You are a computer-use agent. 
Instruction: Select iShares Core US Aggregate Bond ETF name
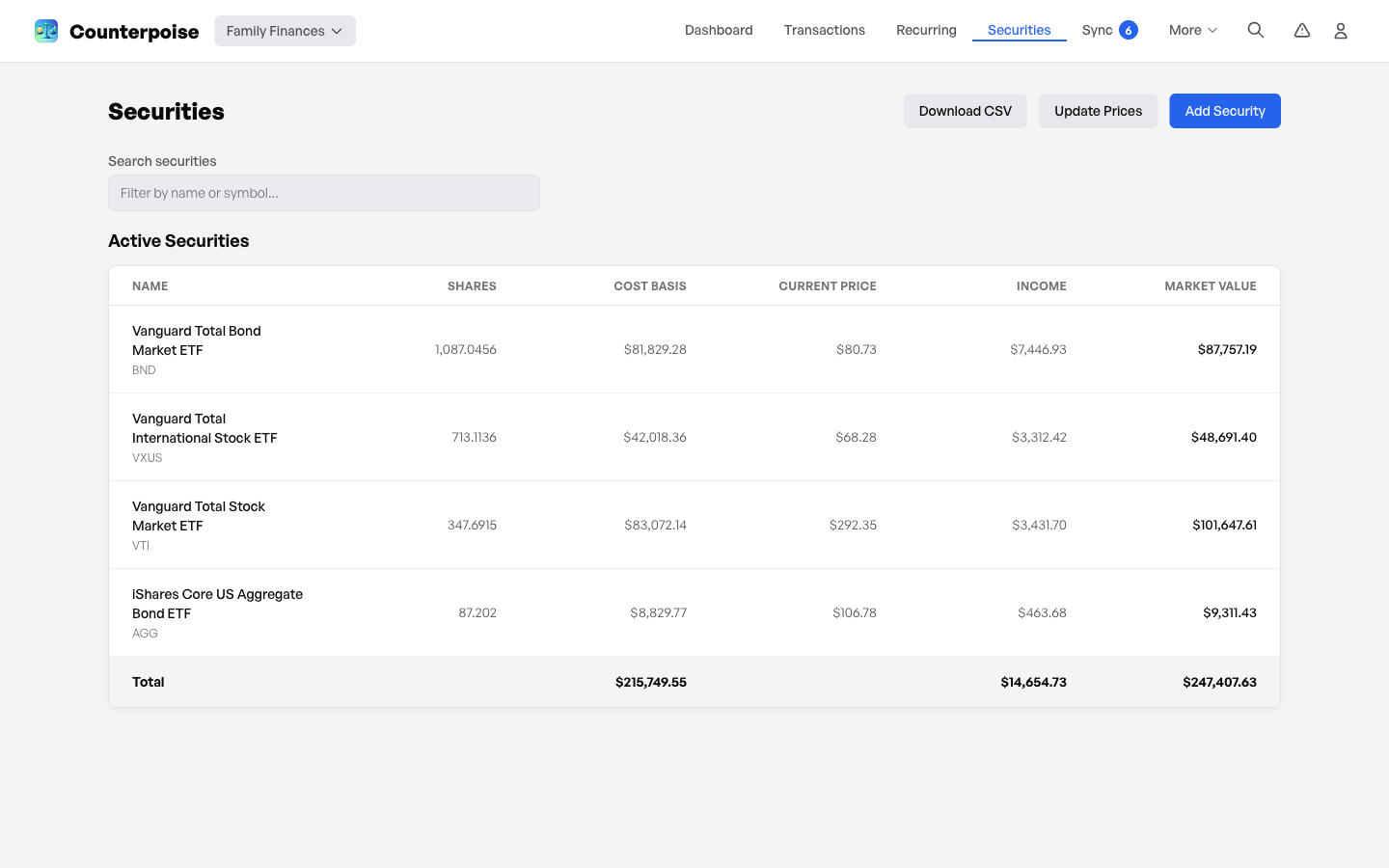(x=217, y=604)
